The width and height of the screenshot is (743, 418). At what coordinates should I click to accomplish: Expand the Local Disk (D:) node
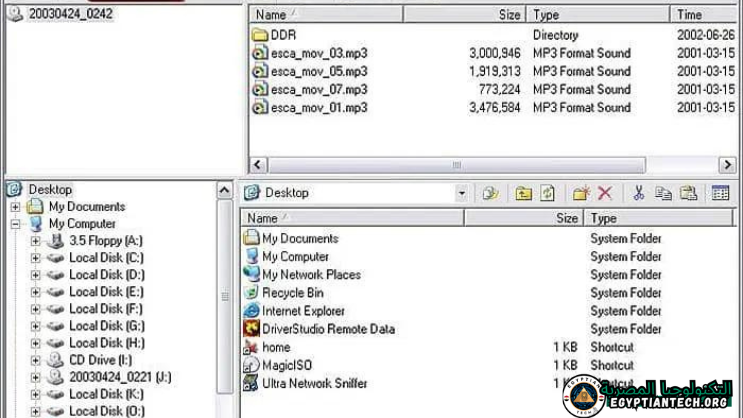(x=36, y=275)
